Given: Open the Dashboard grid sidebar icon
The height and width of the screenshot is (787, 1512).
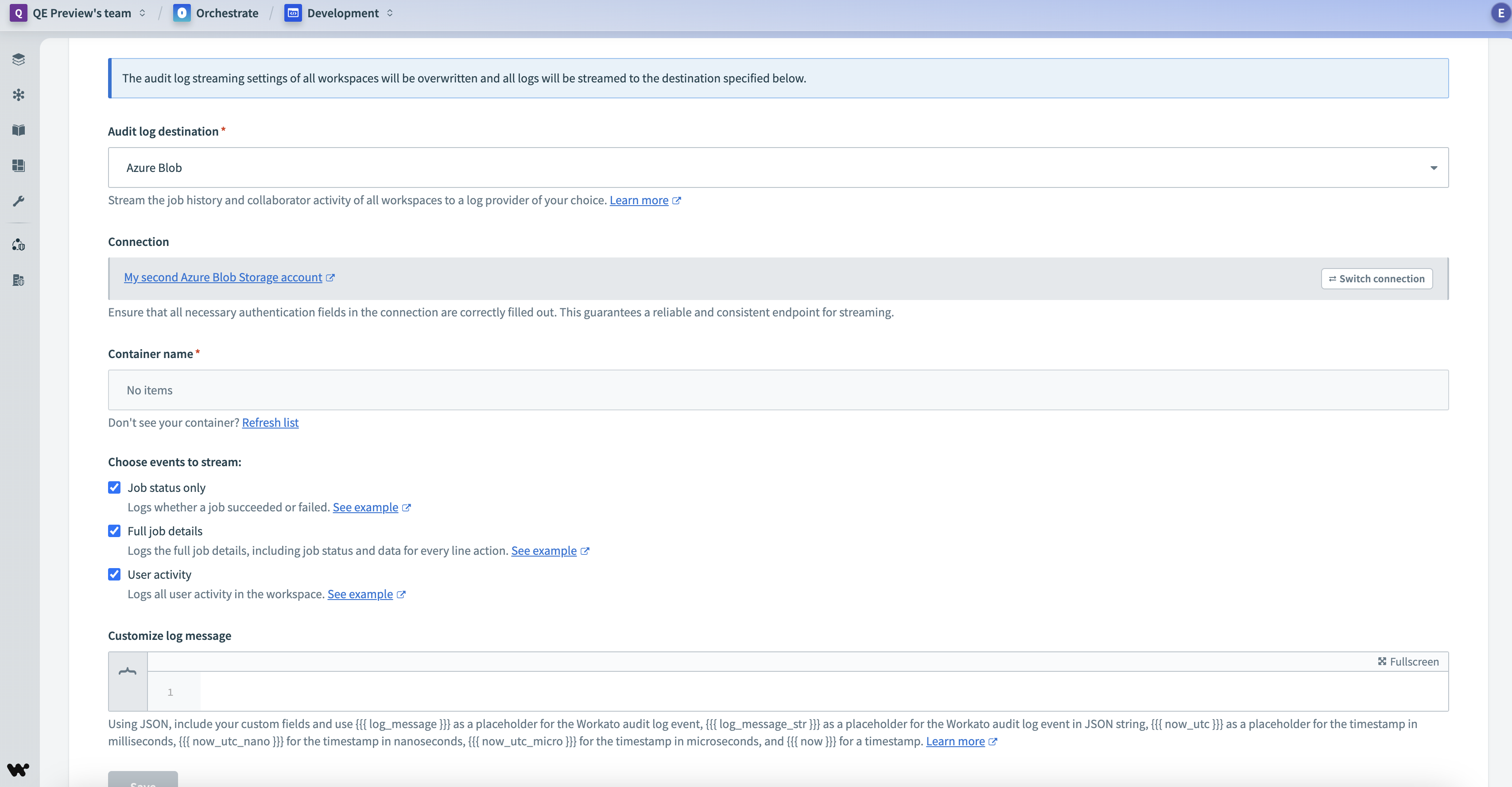Looking at the screenshot, I should (19, 166).
